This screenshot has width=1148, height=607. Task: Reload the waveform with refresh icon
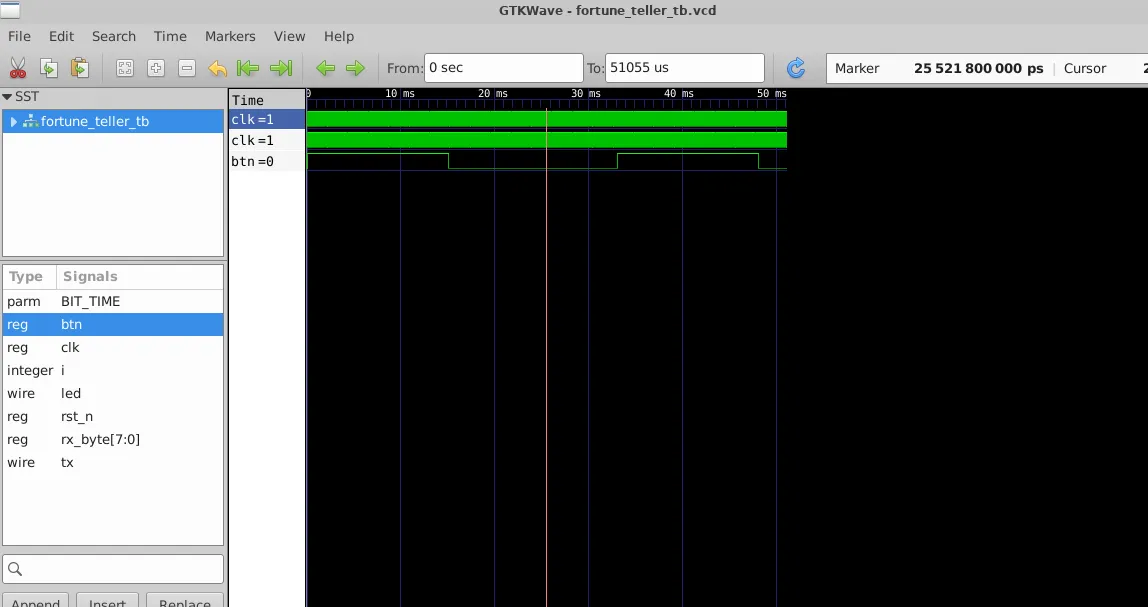coord(796,68)
